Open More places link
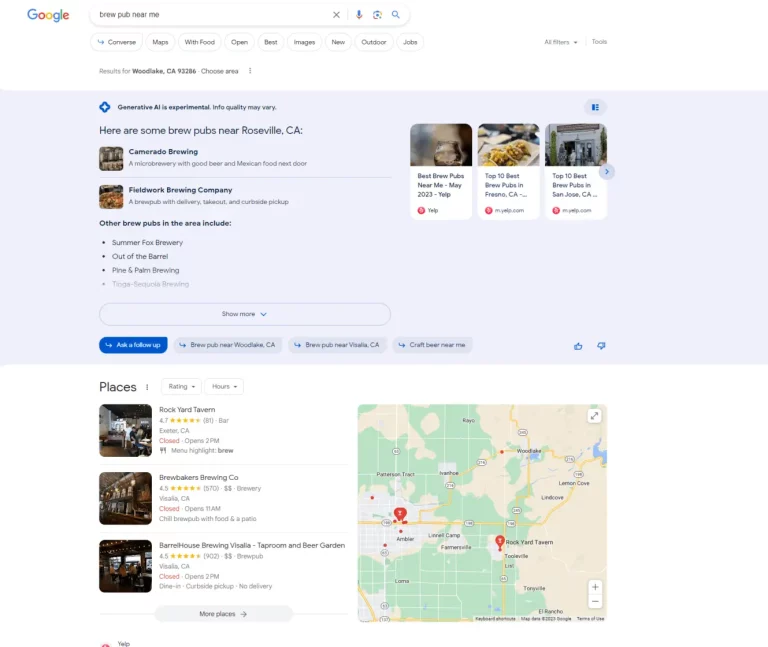The width and height of the screenshot is (768, 647). (x=222, y=614)
